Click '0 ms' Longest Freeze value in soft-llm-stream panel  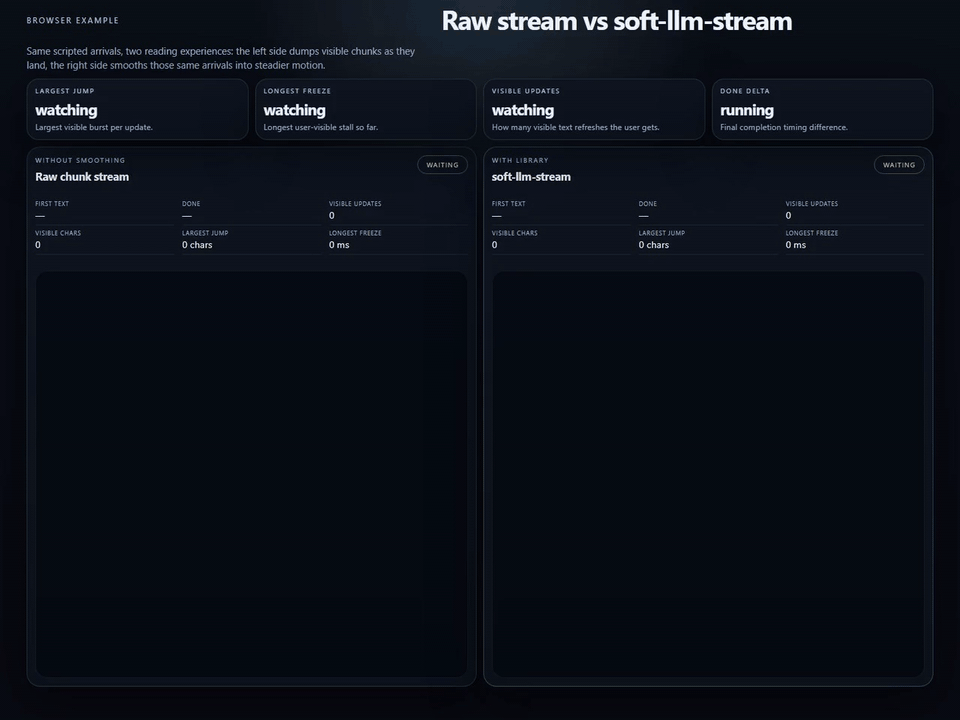click(796, 245)
